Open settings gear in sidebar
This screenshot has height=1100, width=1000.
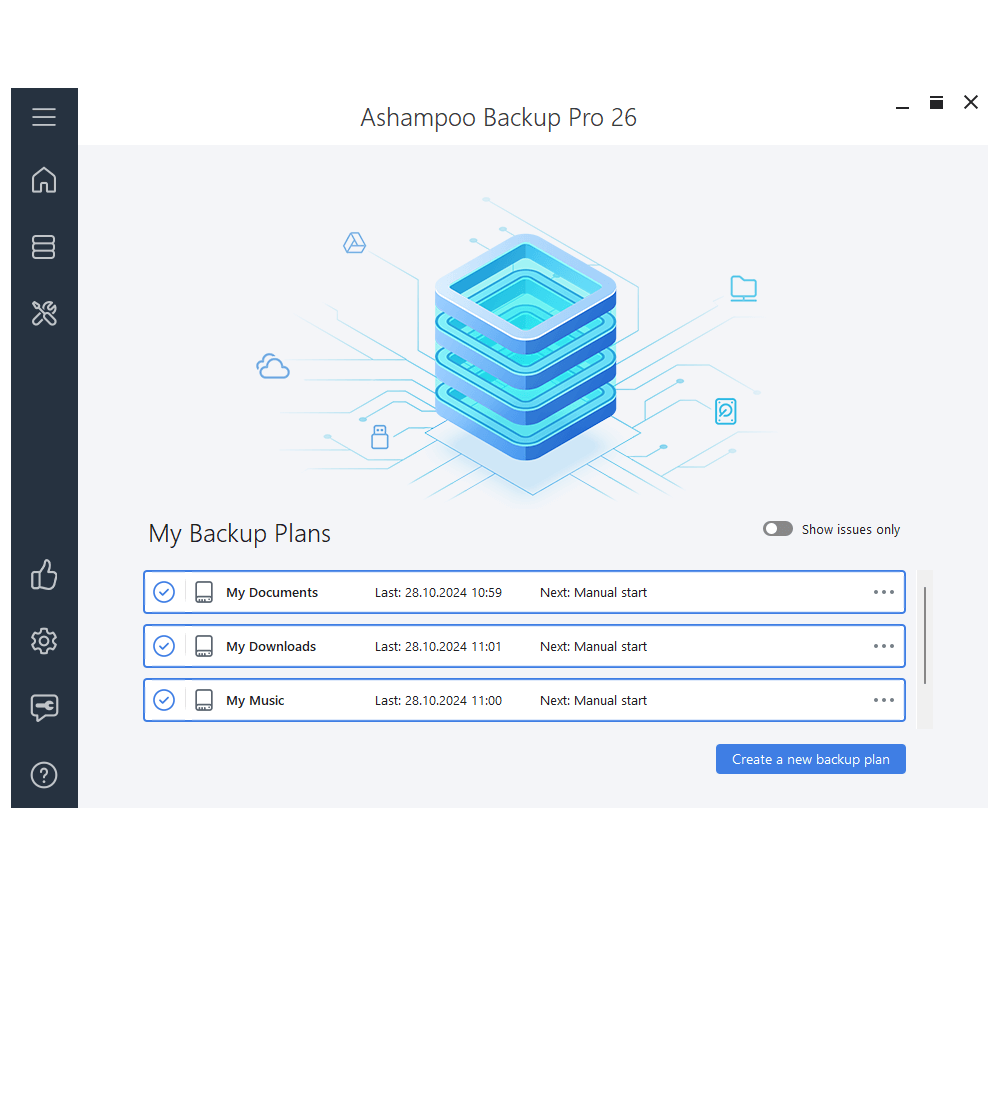tap(44, 641)
